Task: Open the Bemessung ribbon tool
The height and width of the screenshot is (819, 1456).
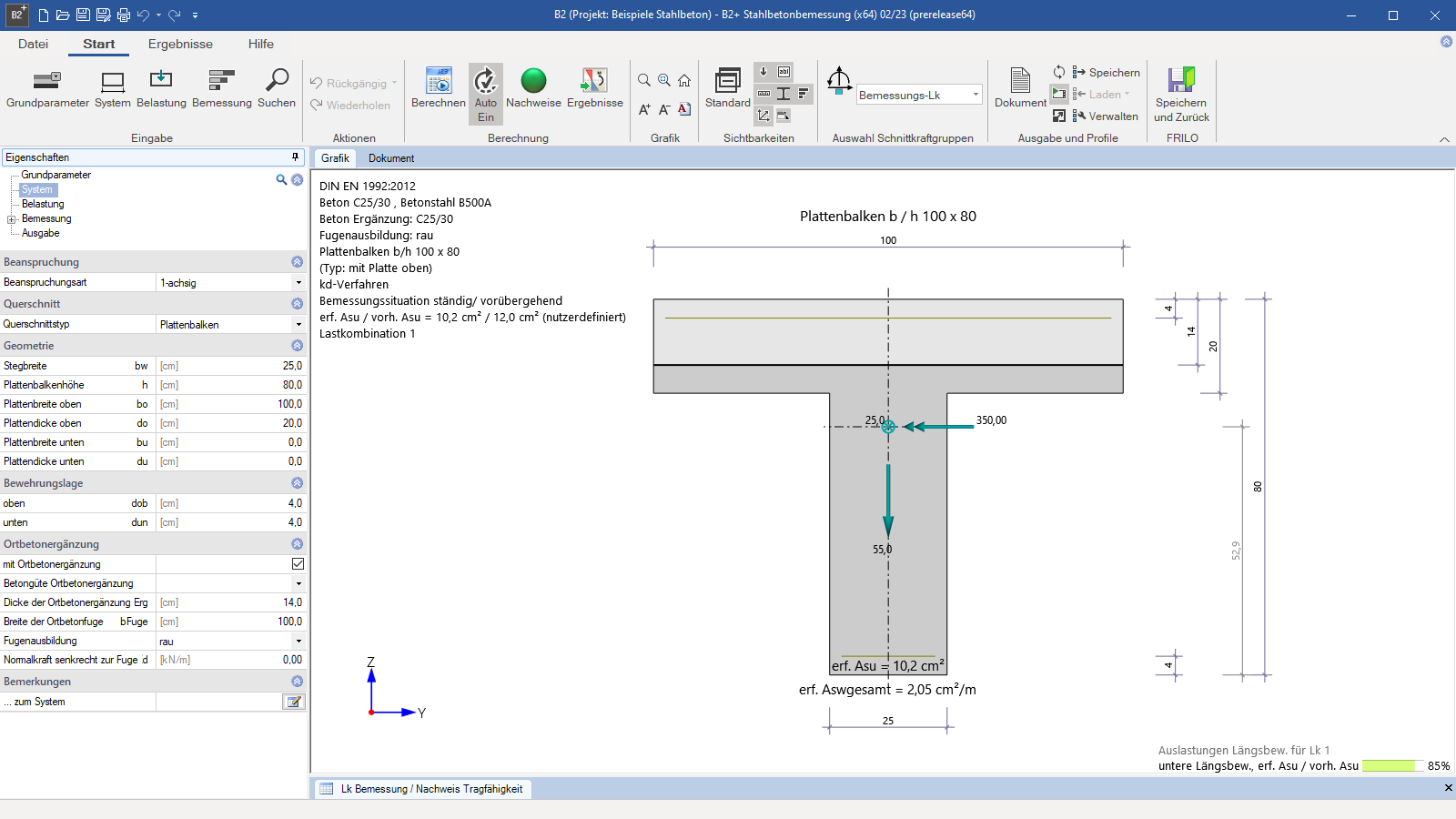Action: tap(222, 89)
